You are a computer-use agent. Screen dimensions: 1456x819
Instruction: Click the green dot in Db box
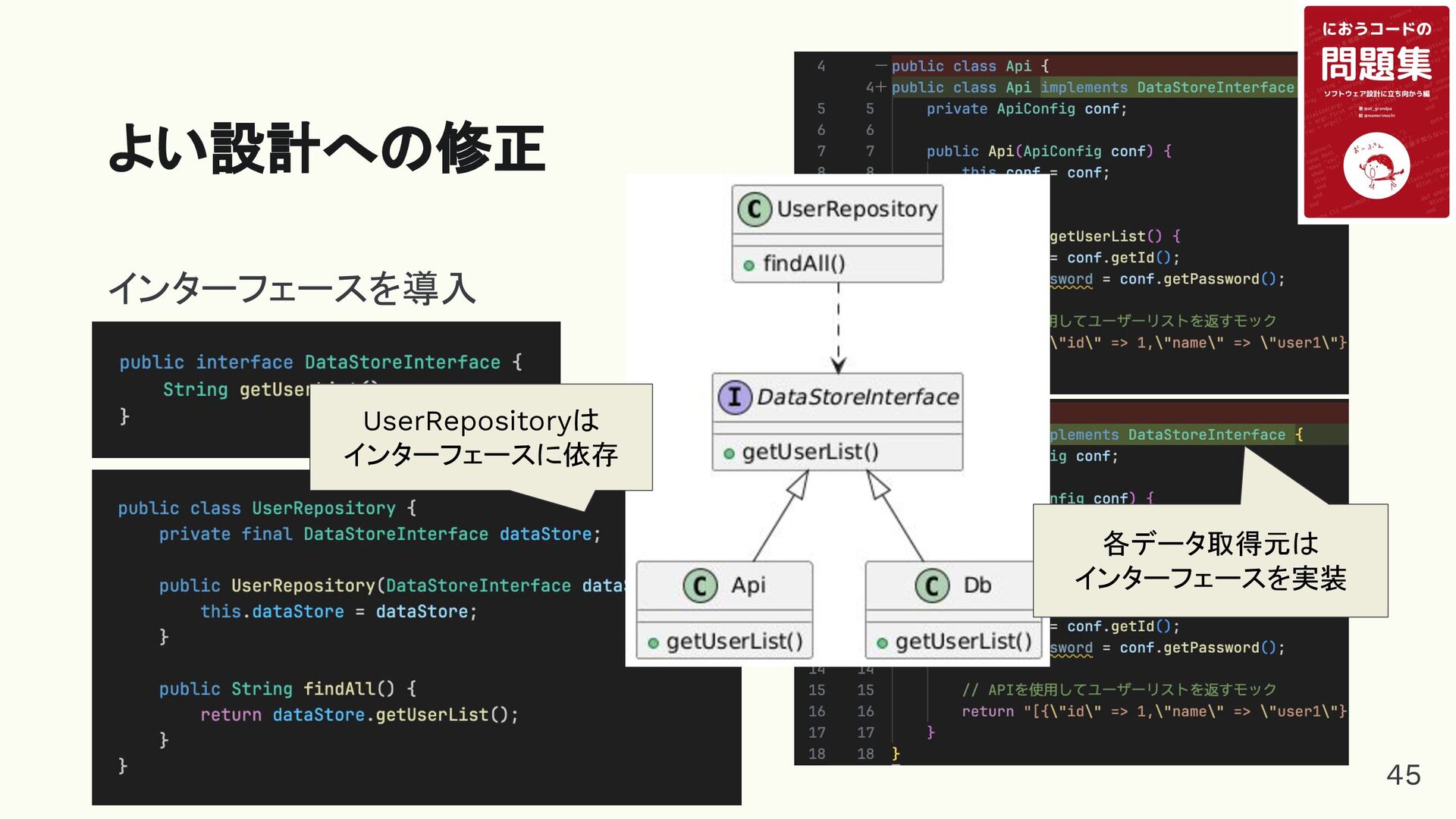coord(882,643)
